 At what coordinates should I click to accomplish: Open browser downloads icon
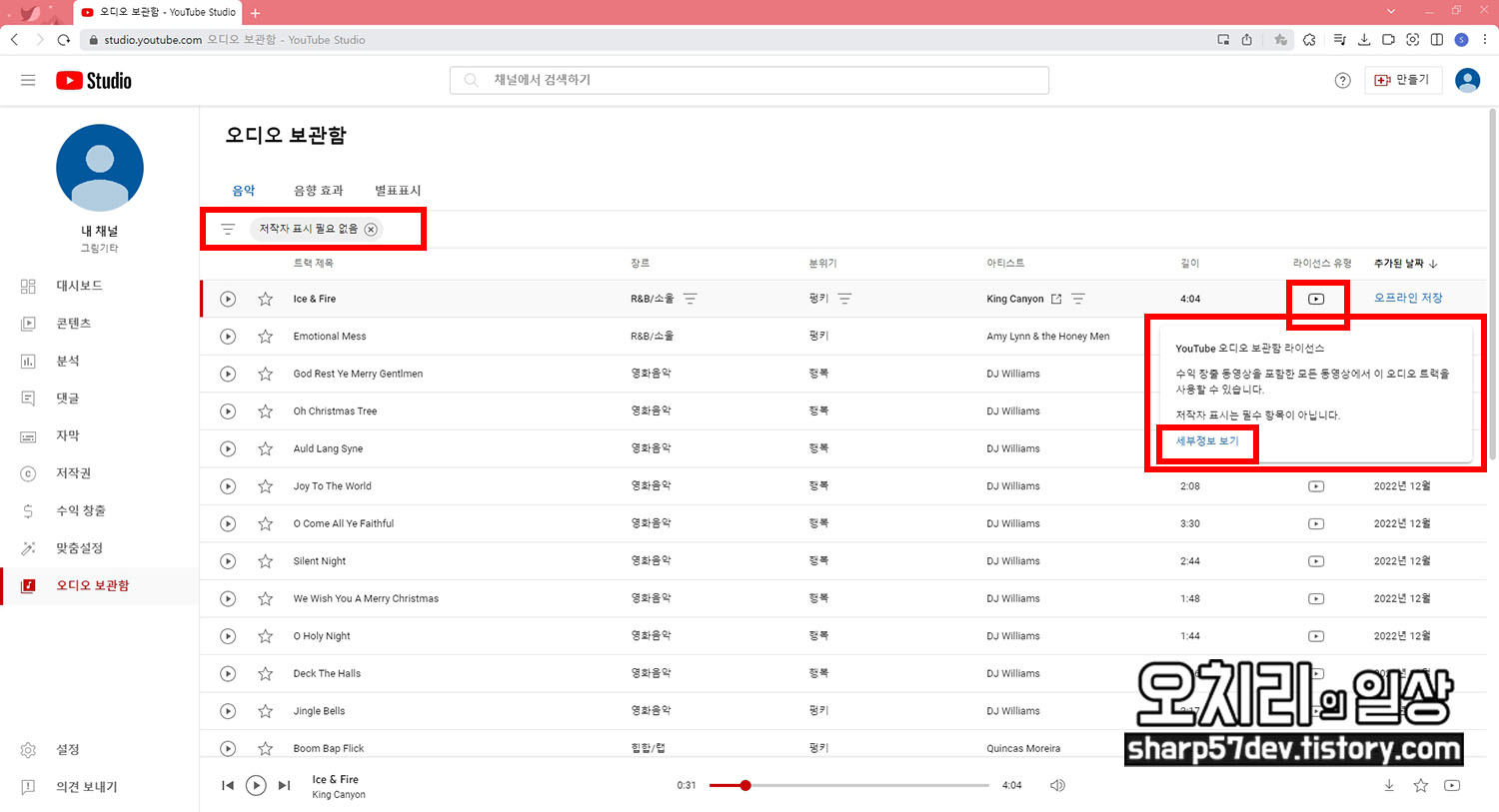pos(1364,40)
